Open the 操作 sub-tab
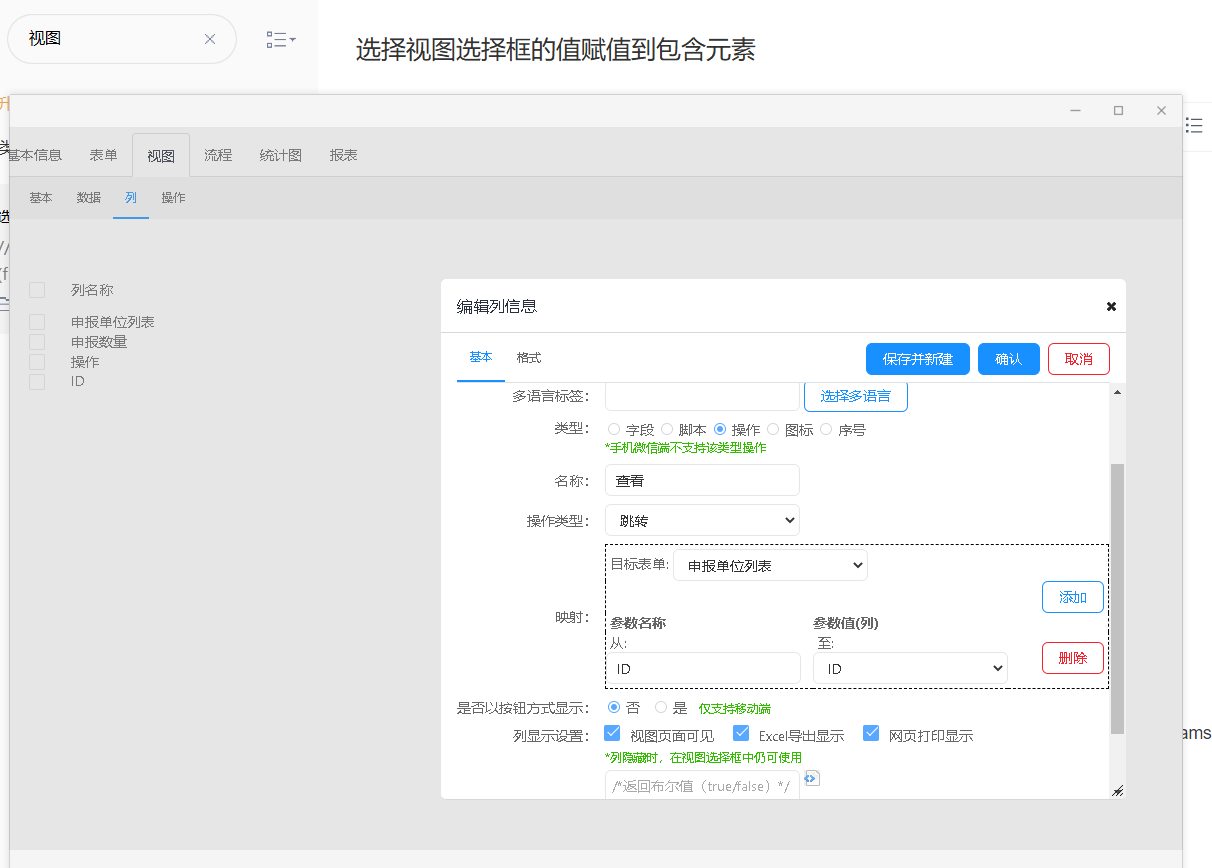 coord(173,198)
